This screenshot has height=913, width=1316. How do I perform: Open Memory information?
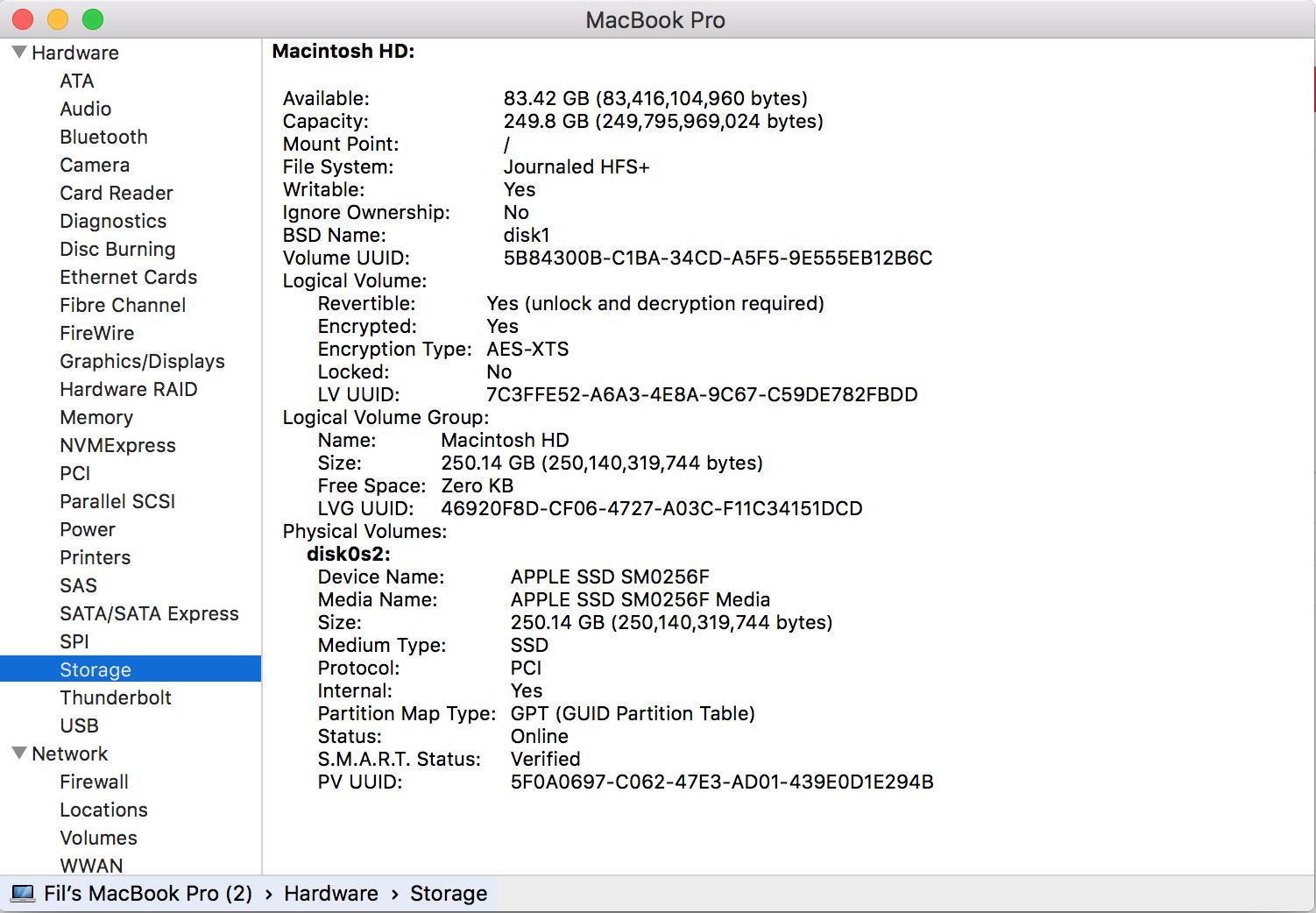(x=96, y=417)
